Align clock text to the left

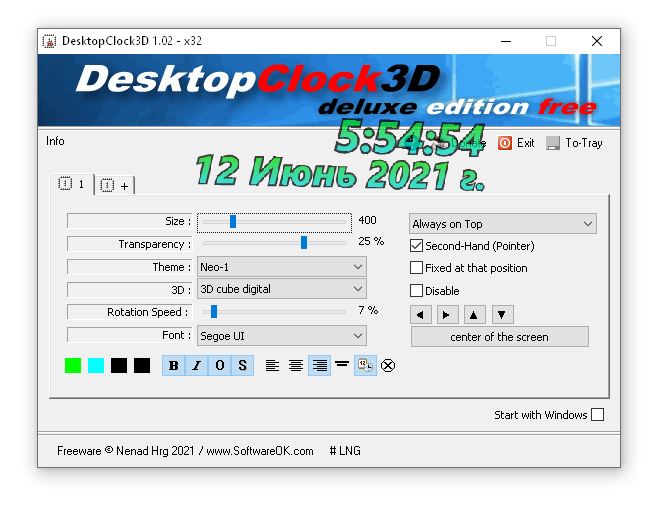coord(272,365)
